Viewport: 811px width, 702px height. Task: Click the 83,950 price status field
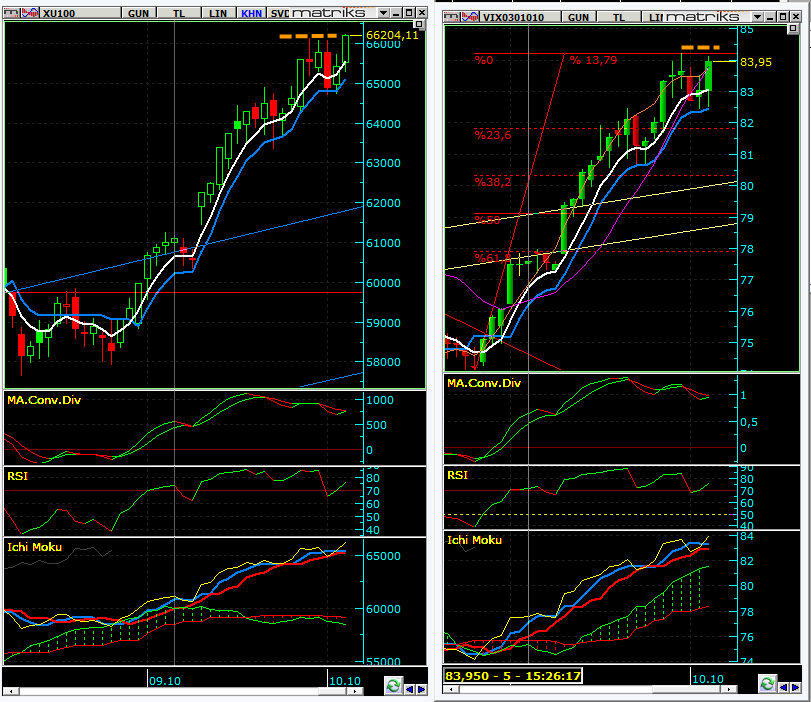[512, 676]
